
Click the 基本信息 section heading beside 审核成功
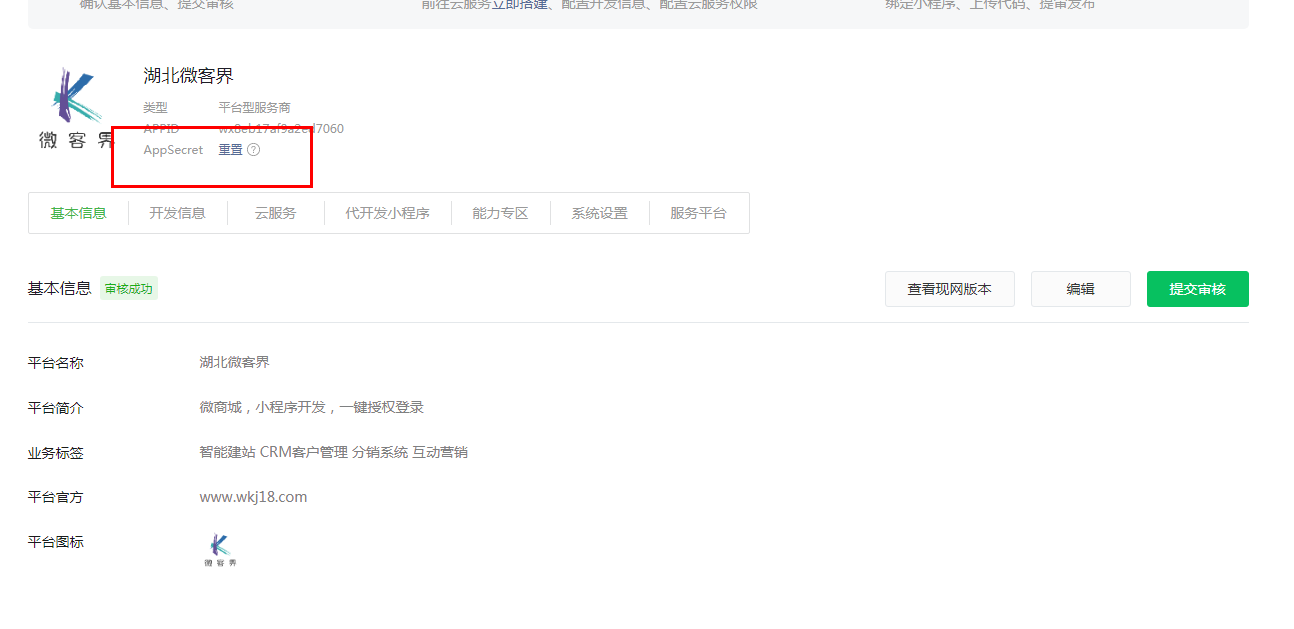pos(59,288)
